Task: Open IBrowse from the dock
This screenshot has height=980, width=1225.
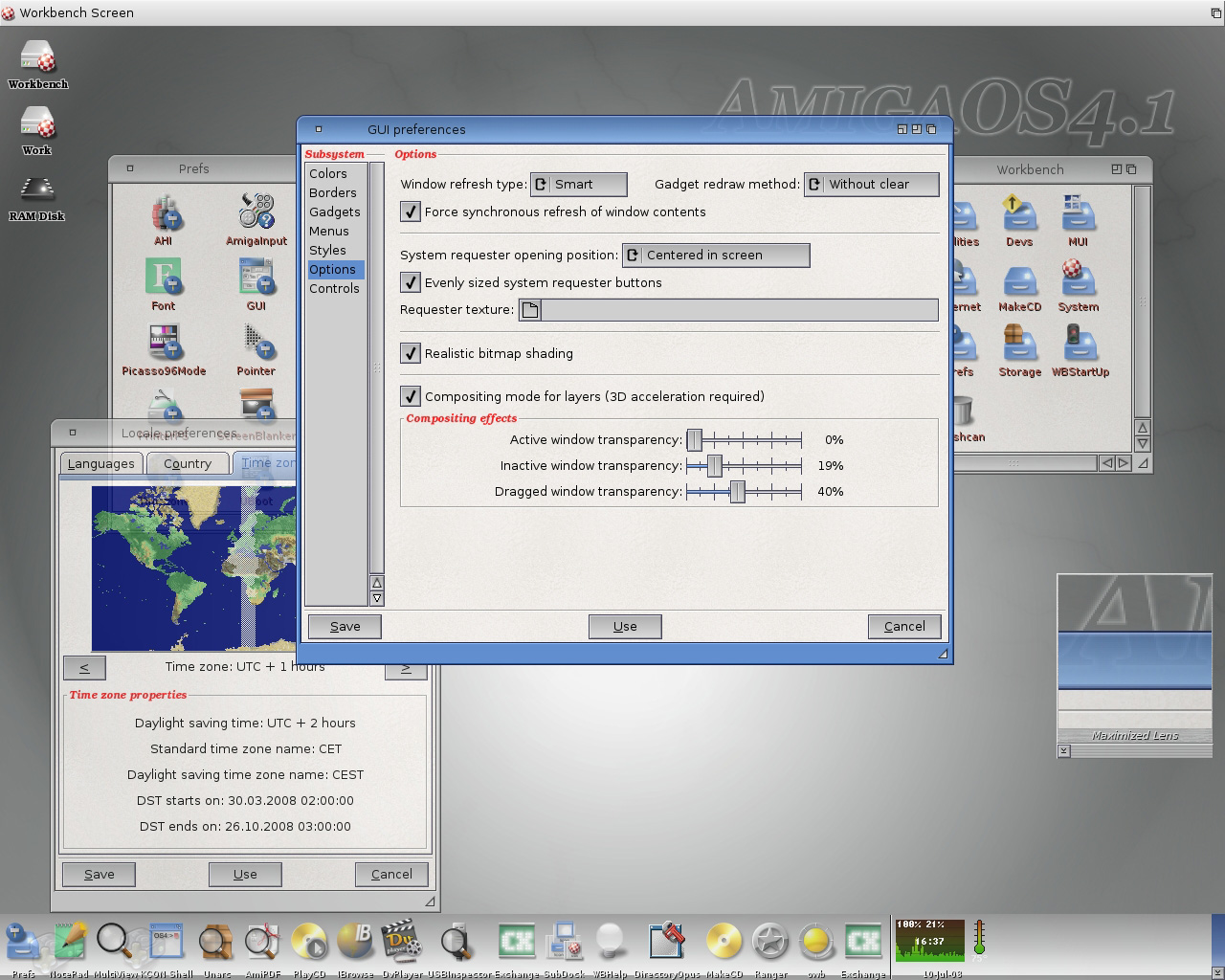Action: (x=355, y=942)
